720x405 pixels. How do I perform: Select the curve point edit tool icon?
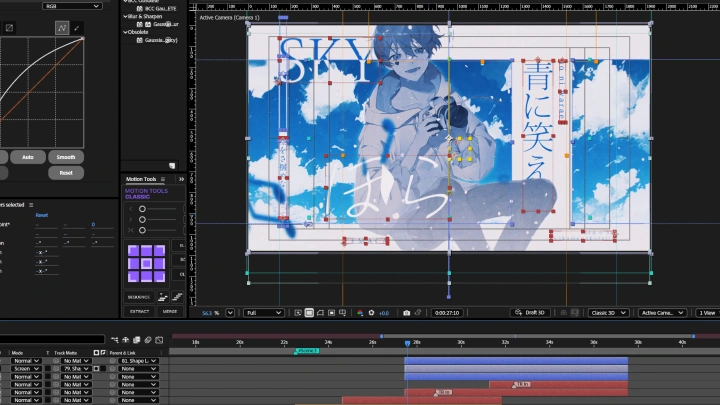[61, 28]
